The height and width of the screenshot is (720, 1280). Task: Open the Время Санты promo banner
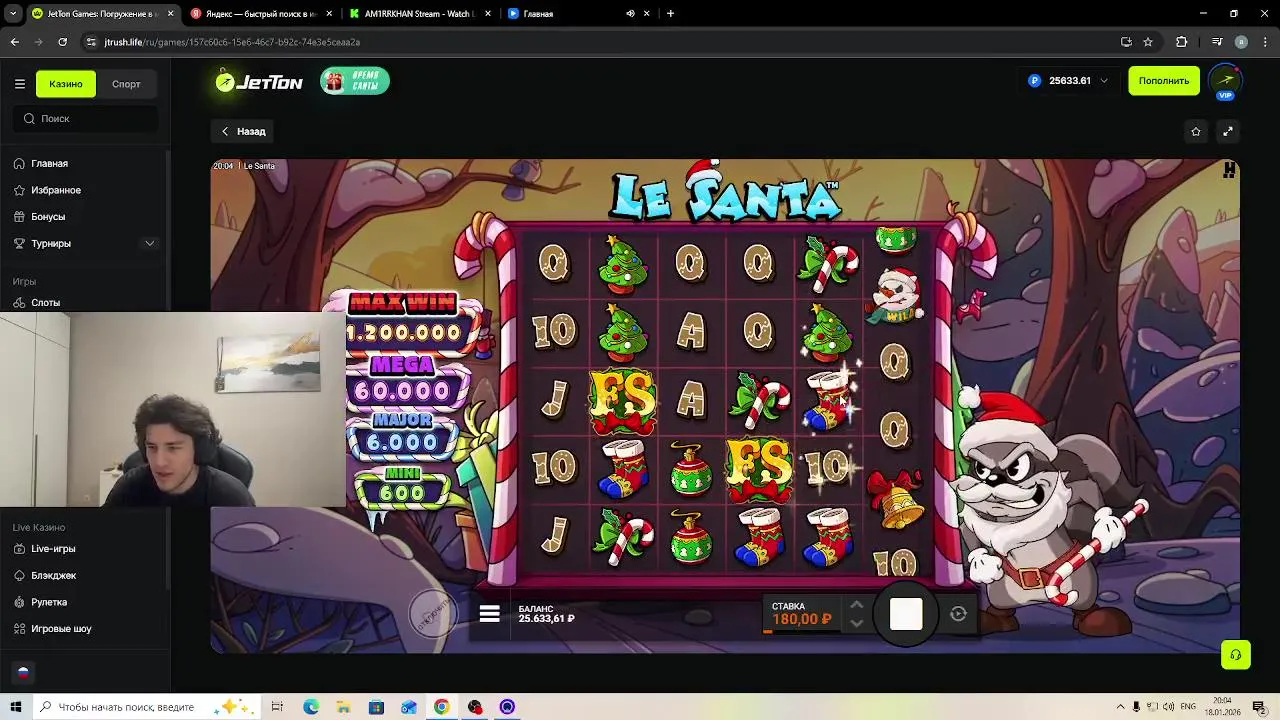pos(355,81)
